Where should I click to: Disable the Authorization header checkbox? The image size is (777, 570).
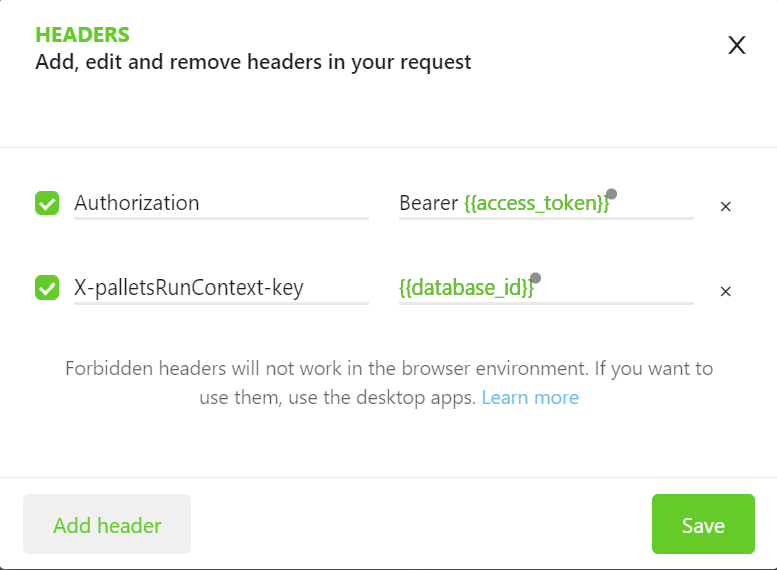point(47,204)
